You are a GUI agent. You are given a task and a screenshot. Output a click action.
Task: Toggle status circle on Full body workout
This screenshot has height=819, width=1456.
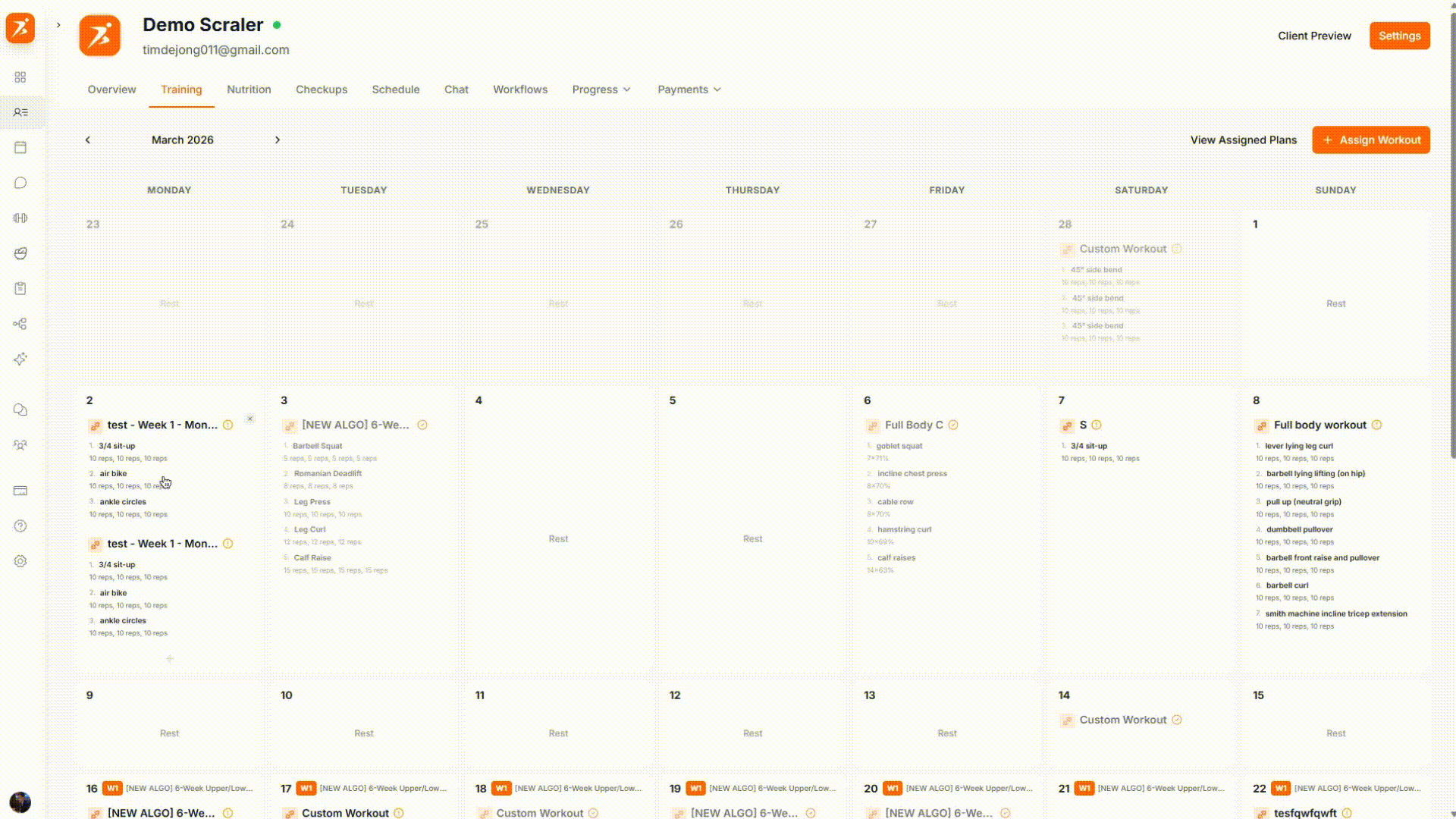1376,425
